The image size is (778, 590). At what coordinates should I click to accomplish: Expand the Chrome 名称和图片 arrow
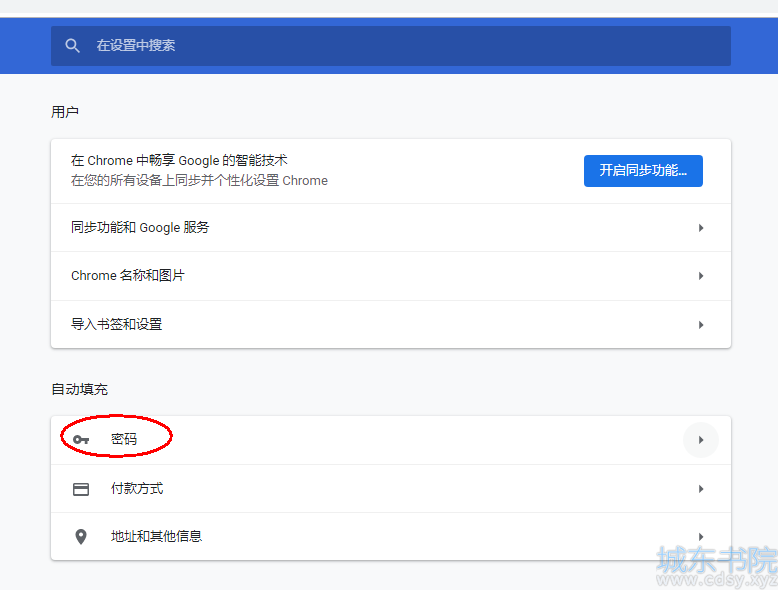click(701, 276)
